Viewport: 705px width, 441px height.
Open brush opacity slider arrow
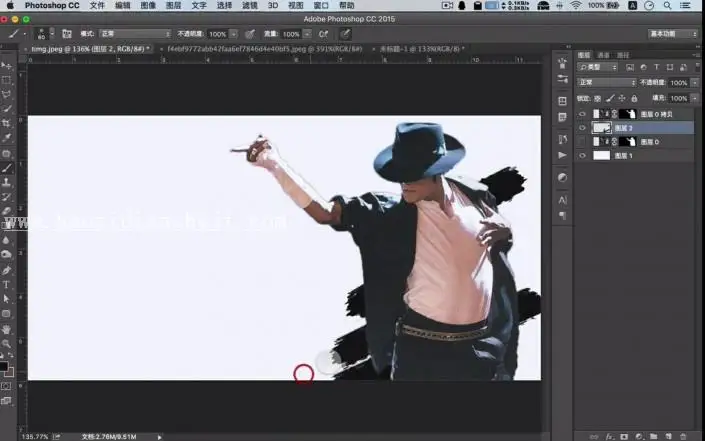234,34
